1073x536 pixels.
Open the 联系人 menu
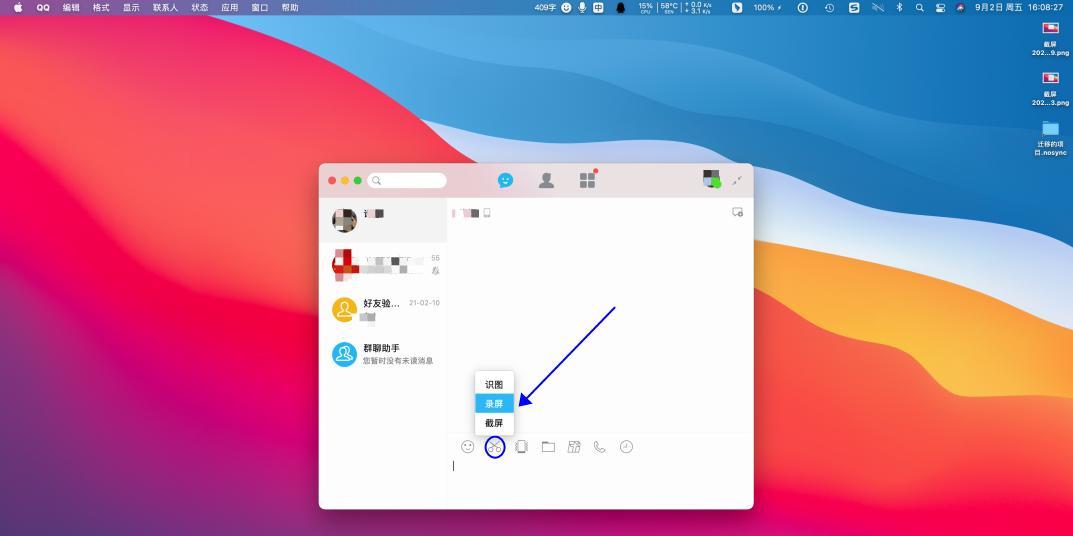[166, 8]
